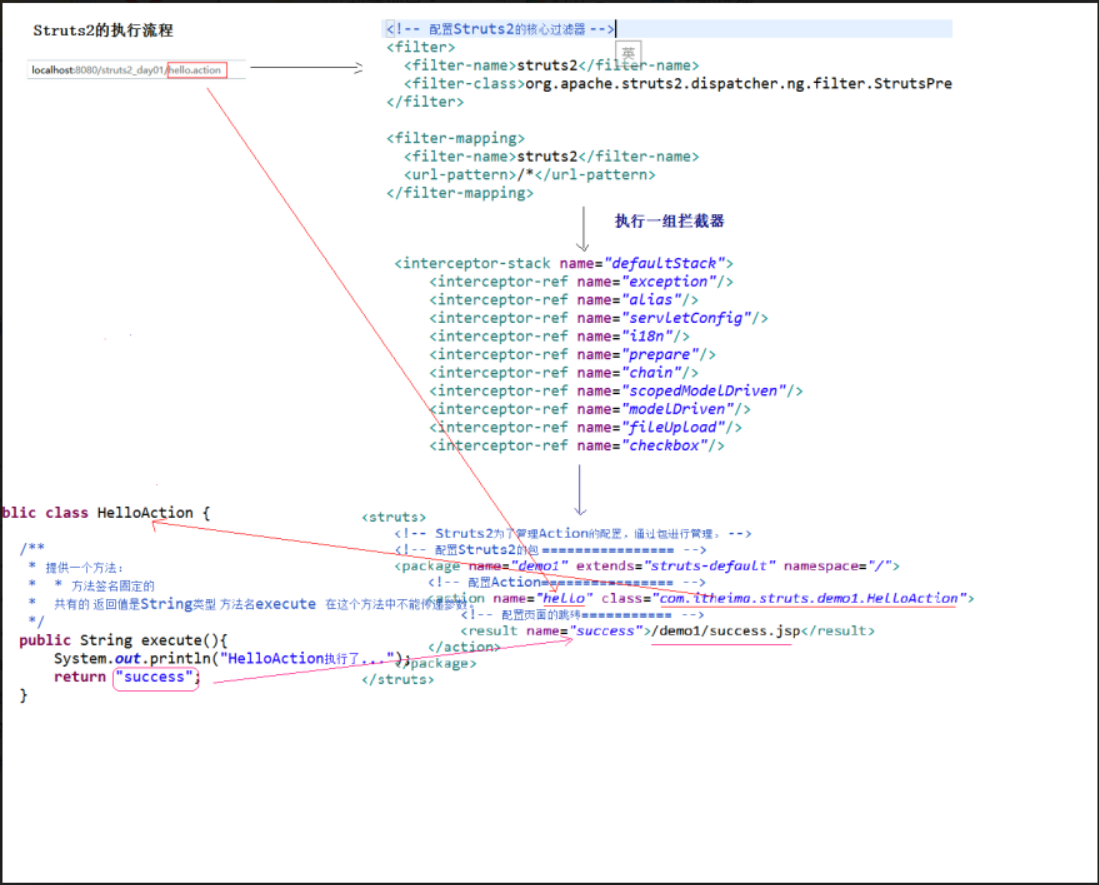Click the opening <filter> tag line
Viewport: 1099px width, 885px height.
[421, 47]
